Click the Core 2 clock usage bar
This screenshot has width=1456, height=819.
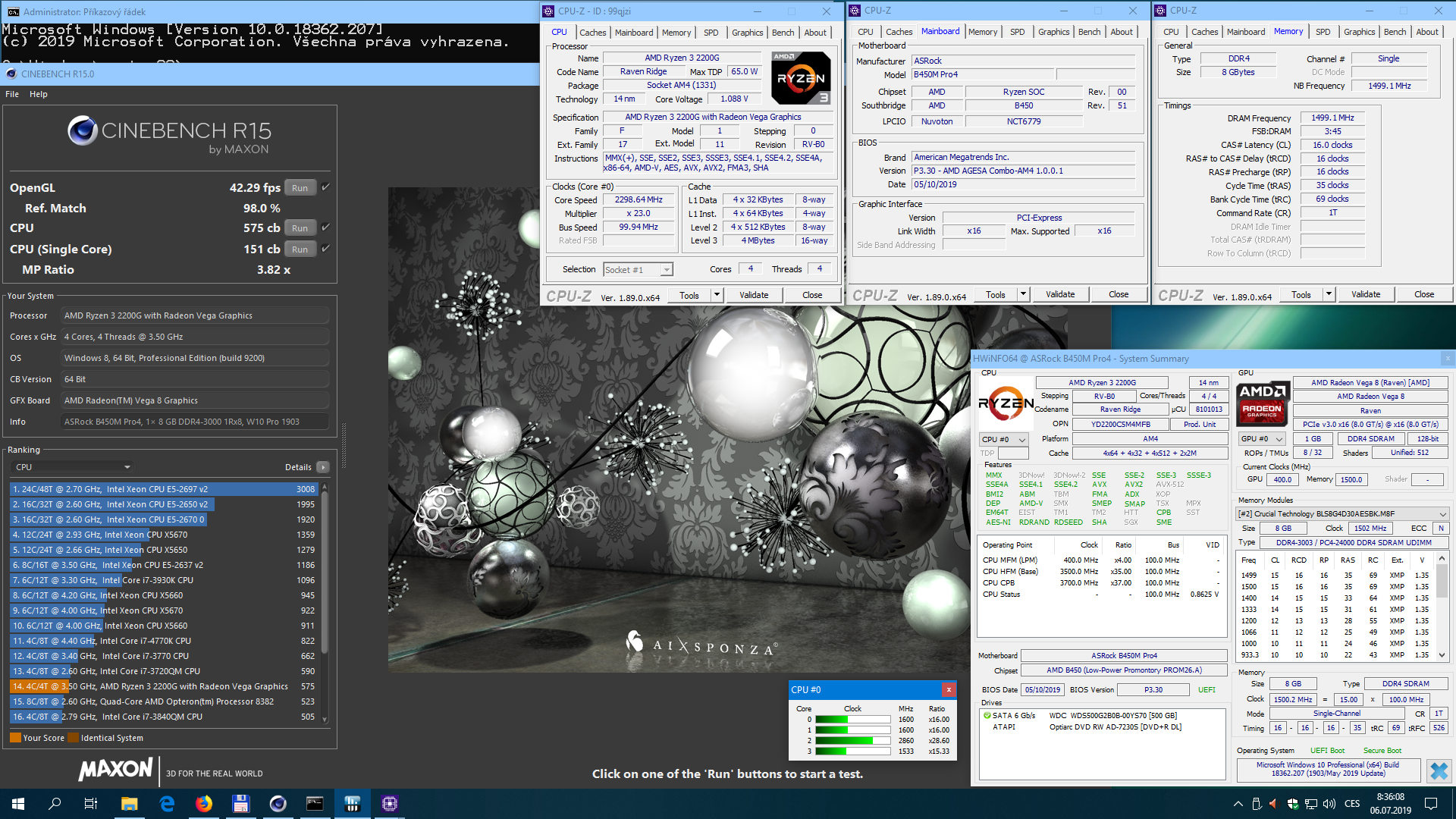pyautogui.click(x=853, y=740)
